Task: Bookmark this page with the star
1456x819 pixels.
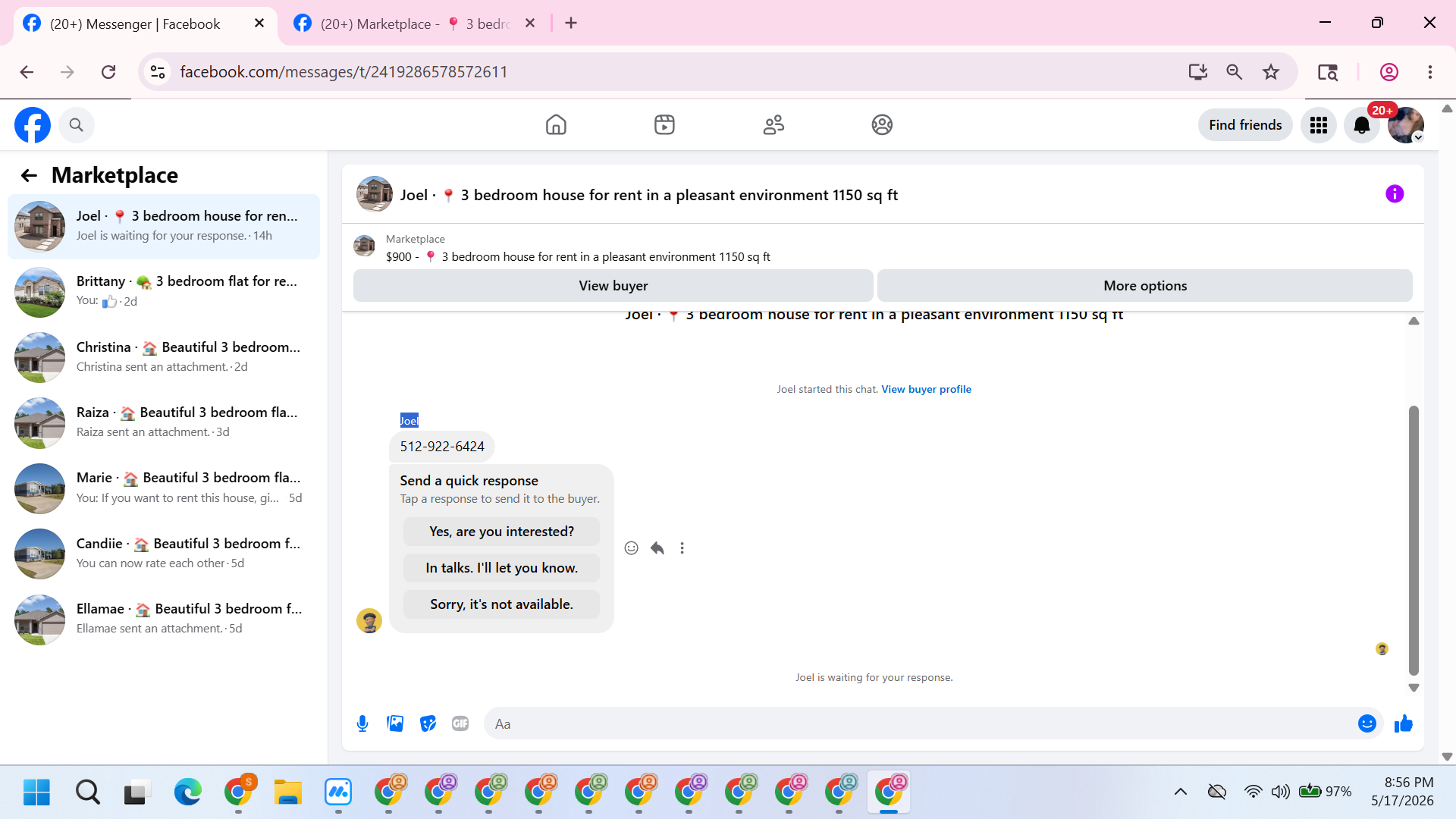Action: click(1271, 72)
